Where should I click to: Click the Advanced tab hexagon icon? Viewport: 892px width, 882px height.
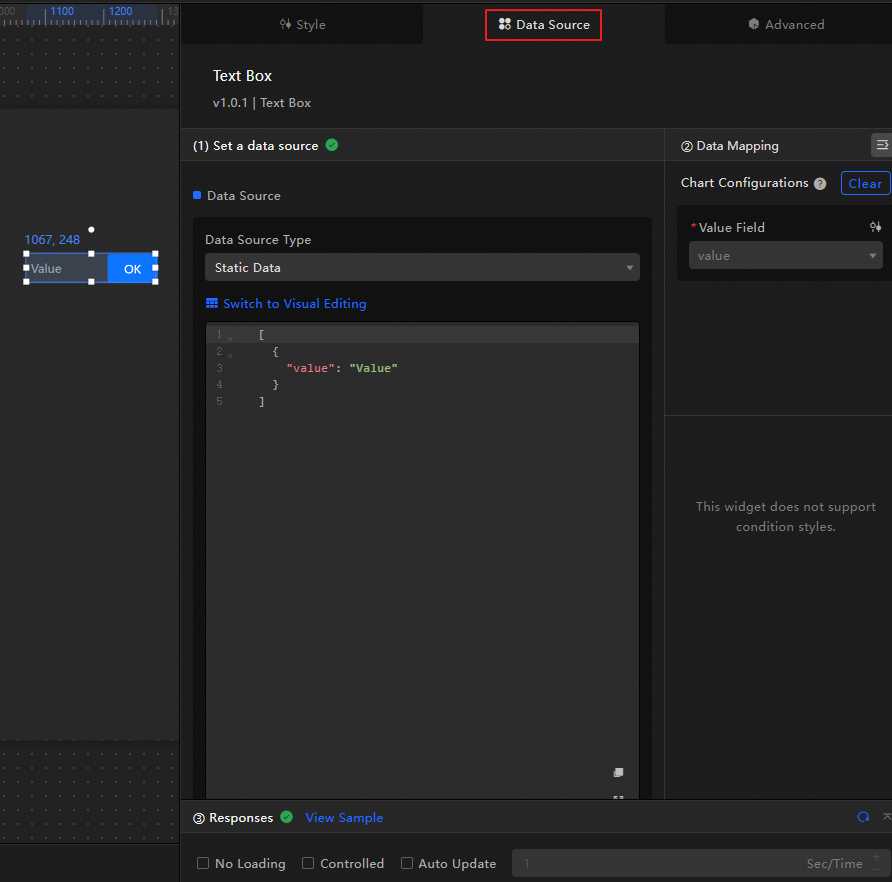(x=754, y=24)
